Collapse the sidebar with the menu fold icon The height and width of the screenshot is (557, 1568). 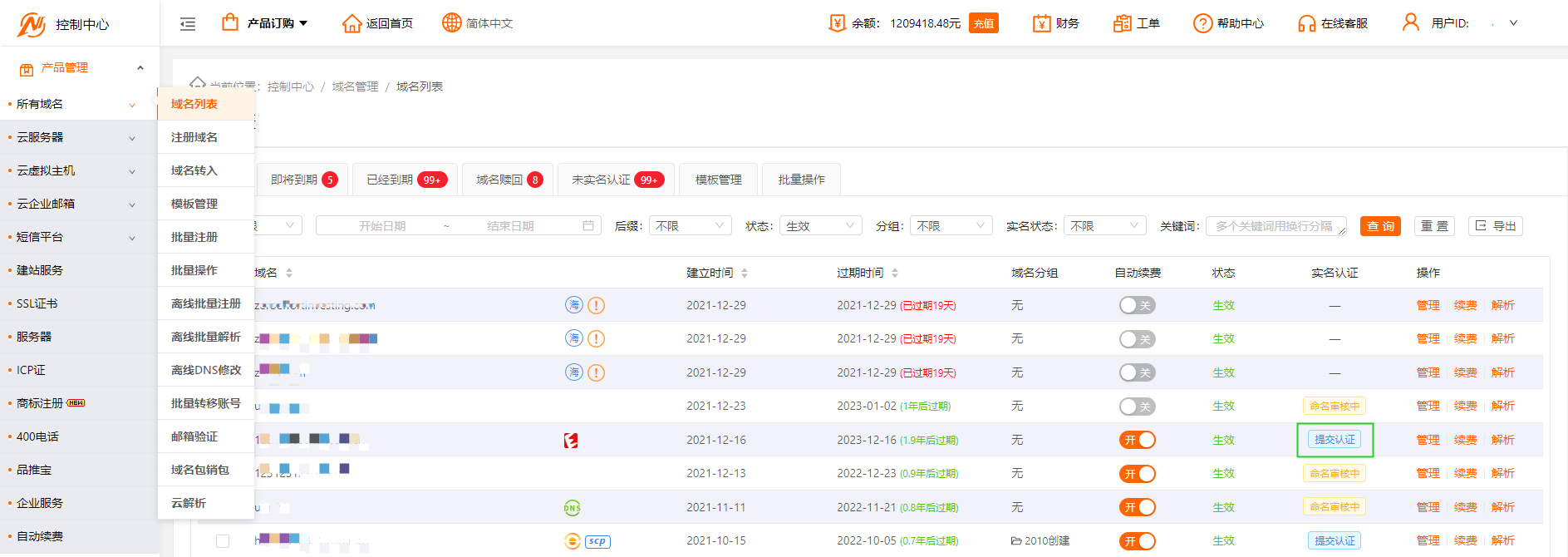[x=188, y=24]
